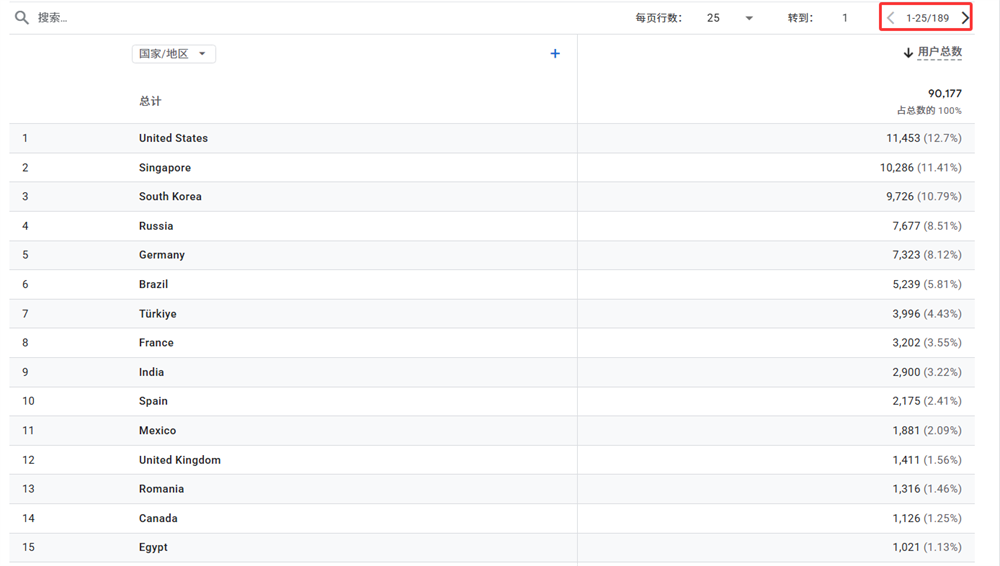Viewport: 1000px width, 566px height.
Task: Click the value 3,996 (4.43%)
Action: coord(927,314)
